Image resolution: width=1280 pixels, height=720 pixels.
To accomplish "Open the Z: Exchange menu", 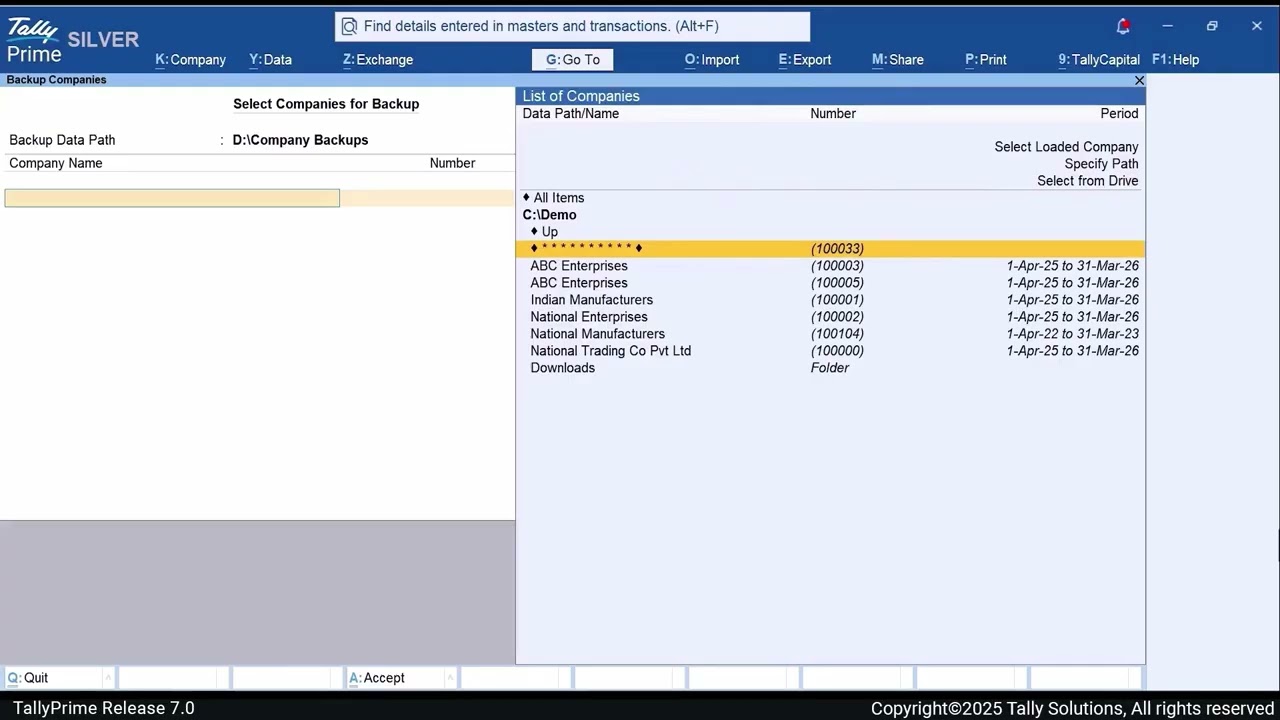I will 377,60.
